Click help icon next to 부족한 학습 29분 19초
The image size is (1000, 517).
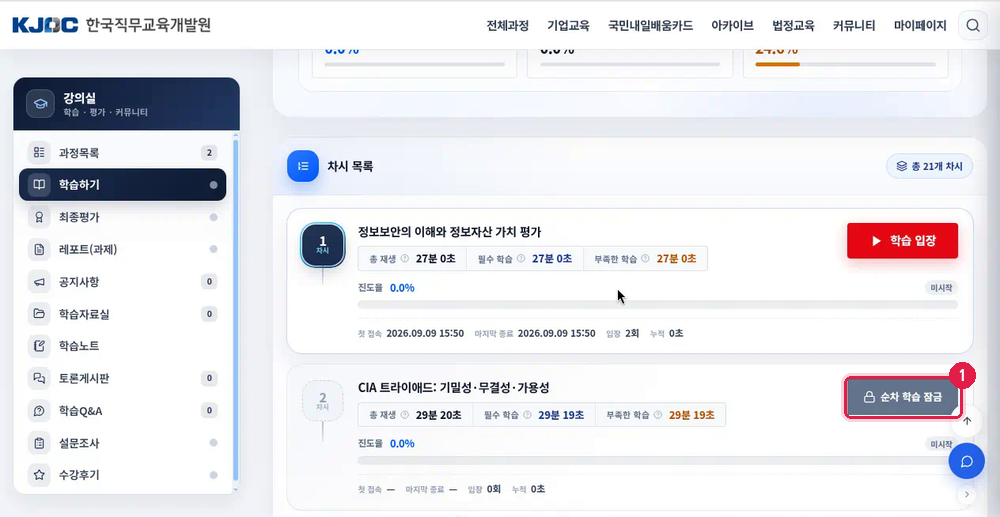tap(658, 415)
